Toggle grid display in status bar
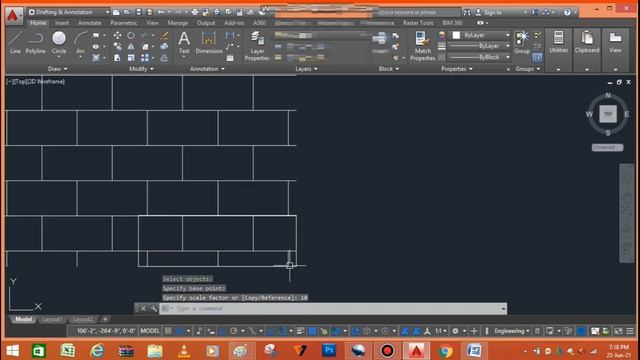This screenshot has width=640, height=360. (168, 331)
